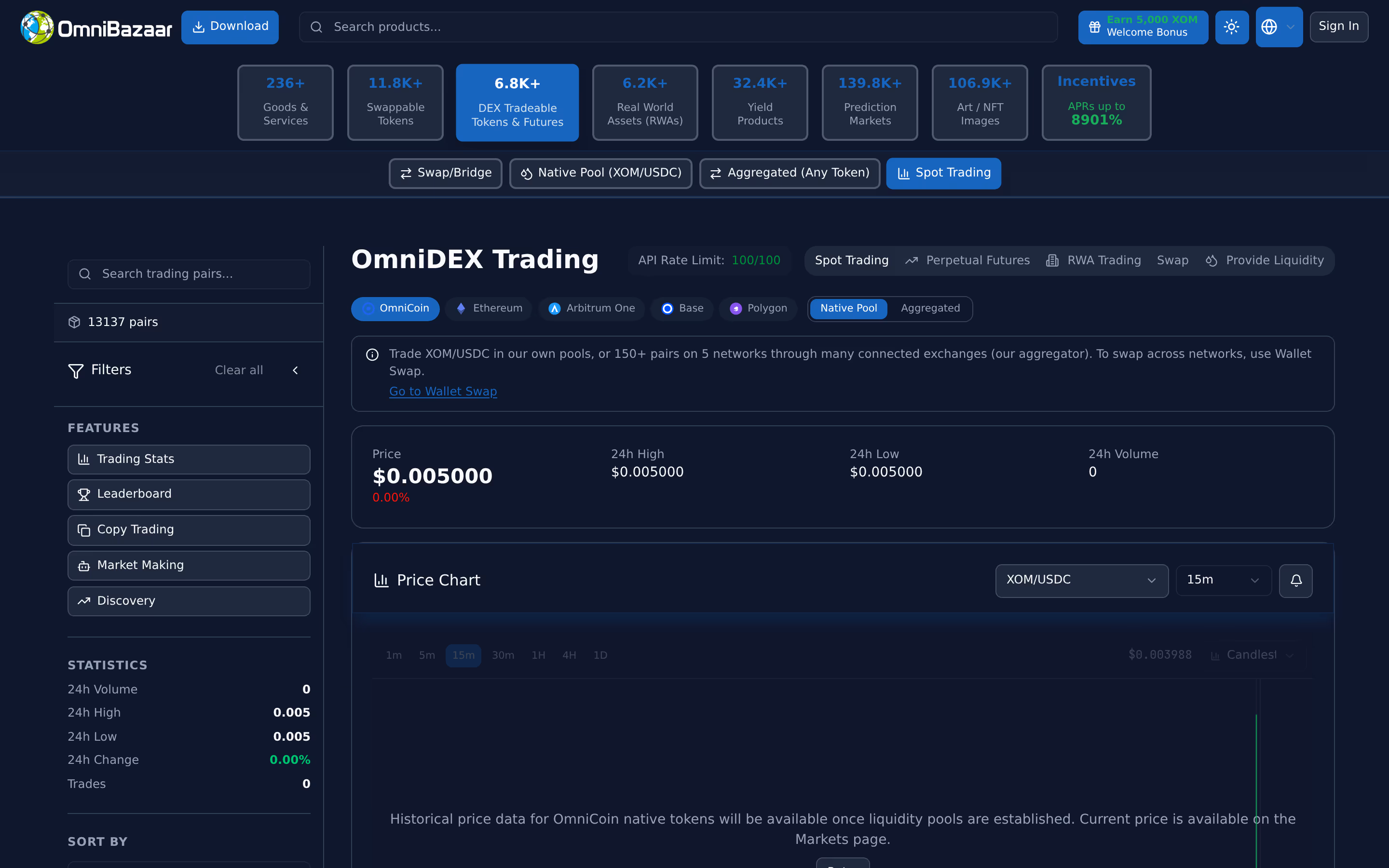Click the Base network circle icon
The image size is (1389, 868).
pyautogui.click(x=667, y=309)
